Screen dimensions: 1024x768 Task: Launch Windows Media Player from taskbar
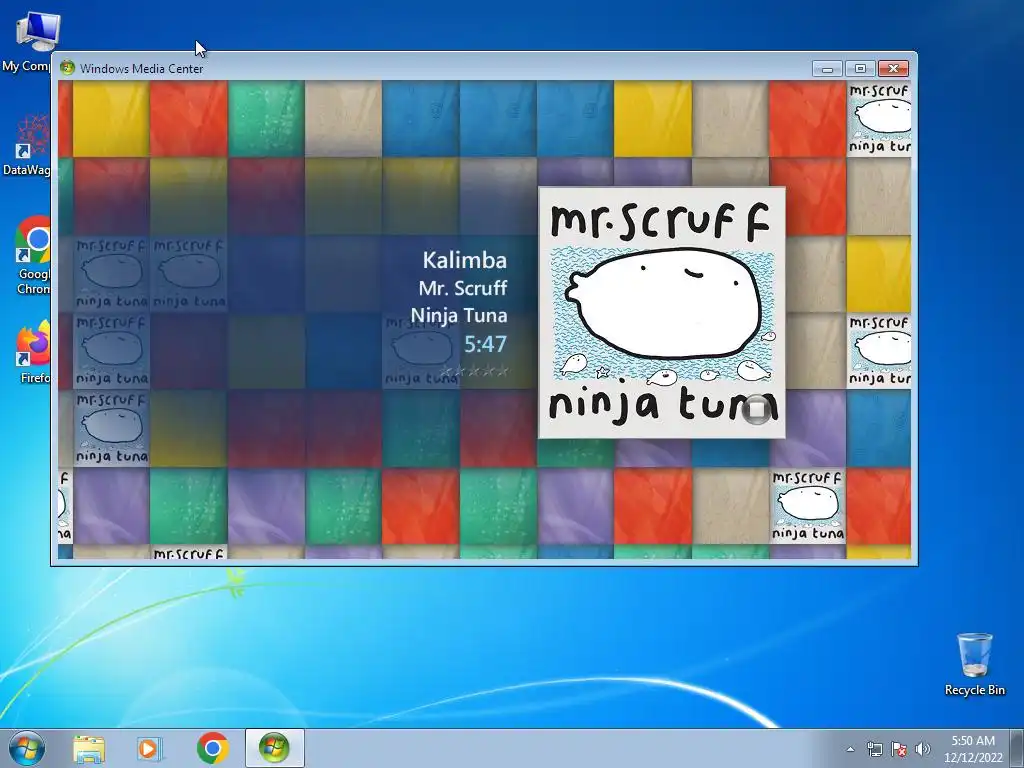(x=150, y=749)
